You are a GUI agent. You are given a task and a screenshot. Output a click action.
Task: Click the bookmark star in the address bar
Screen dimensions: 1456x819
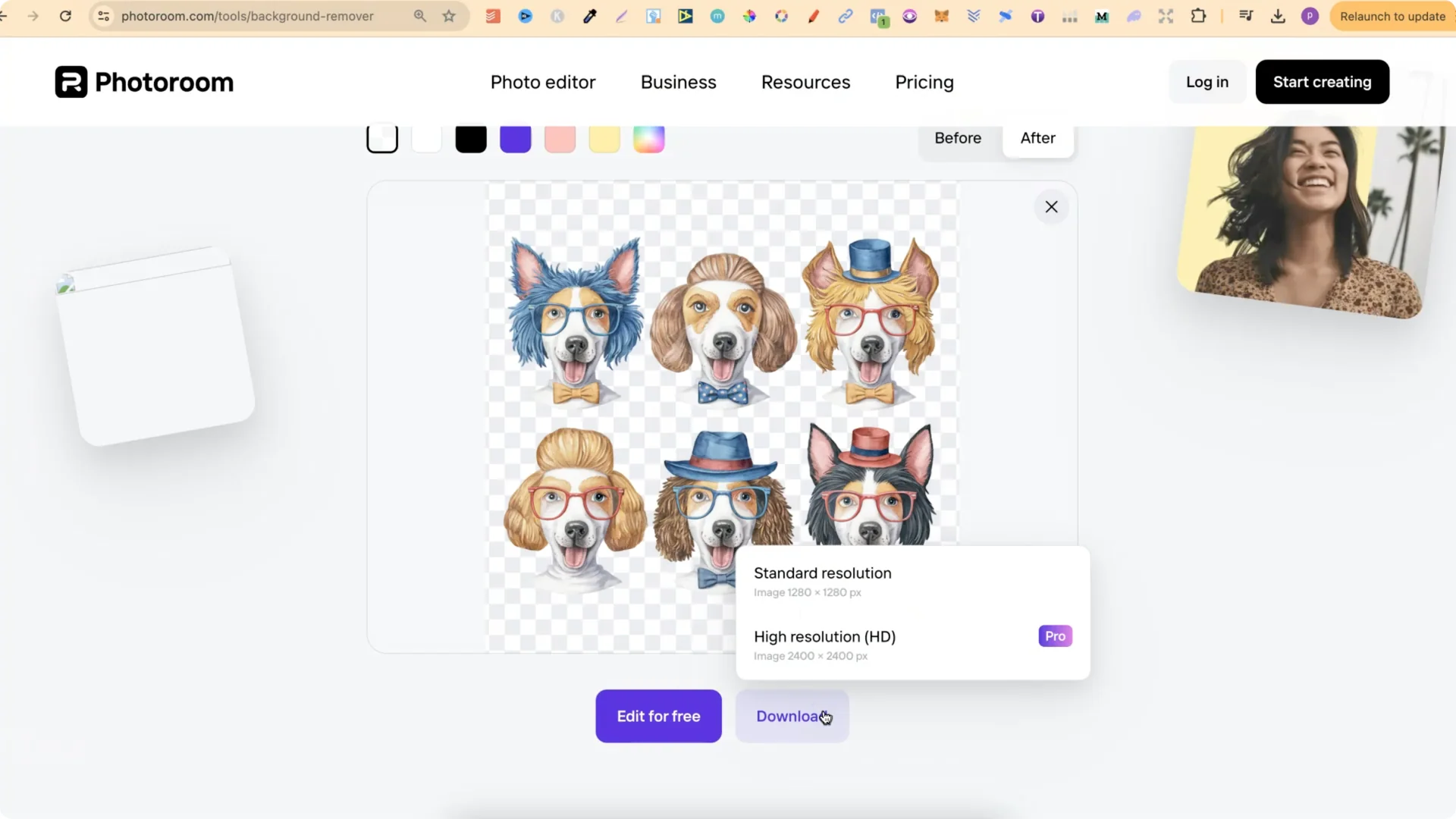click(x=448, y=16)
